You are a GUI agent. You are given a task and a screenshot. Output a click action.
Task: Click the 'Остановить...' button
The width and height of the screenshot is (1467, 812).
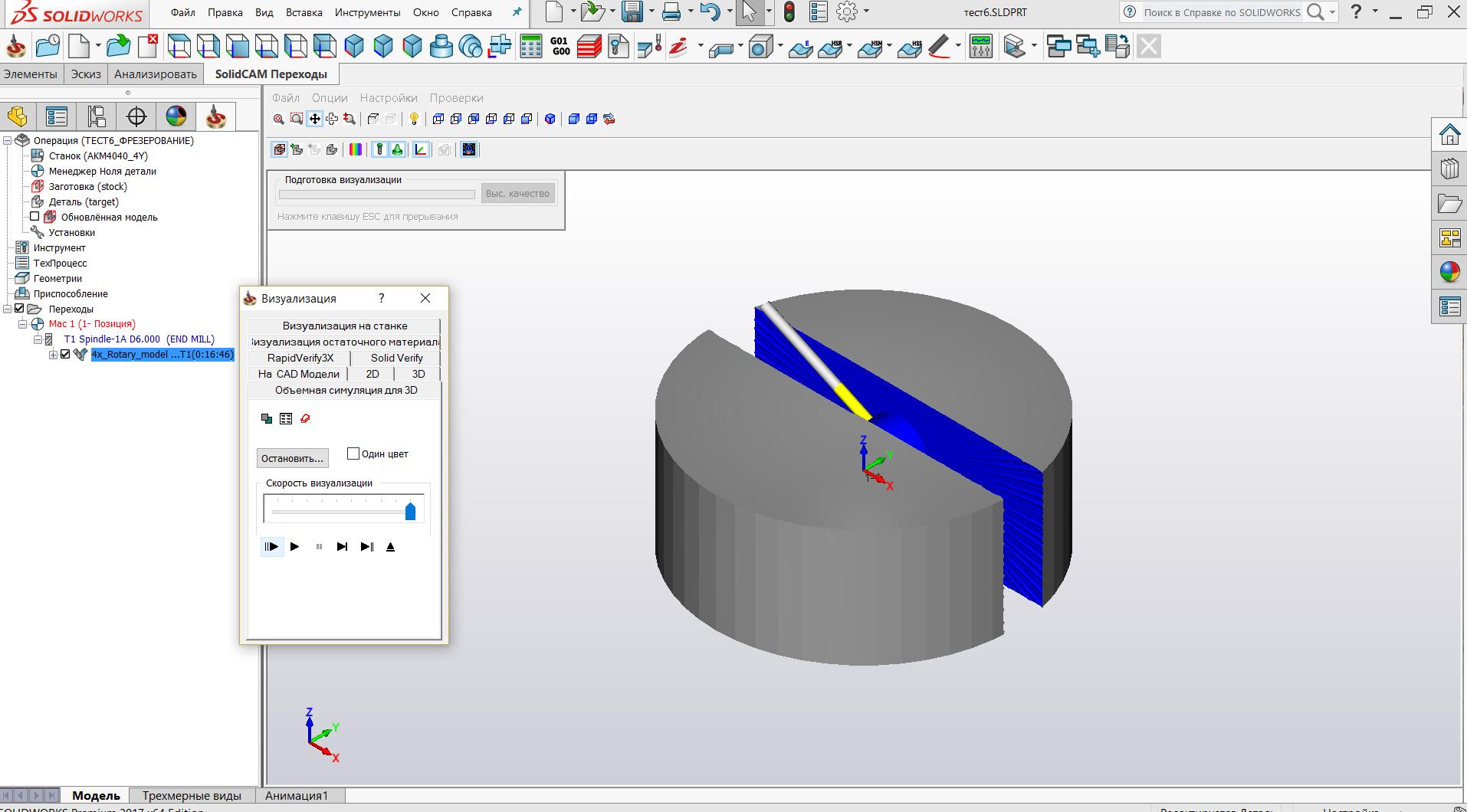click(x=292, y=458)
